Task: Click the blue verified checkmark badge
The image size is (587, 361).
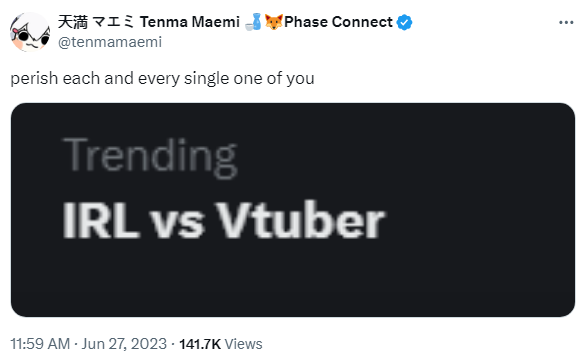Action: [x=404, y=22]
